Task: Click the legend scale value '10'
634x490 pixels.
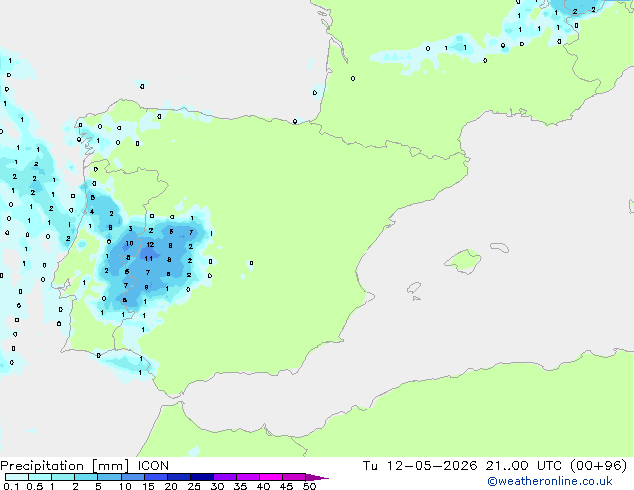Action: [125, 486]
